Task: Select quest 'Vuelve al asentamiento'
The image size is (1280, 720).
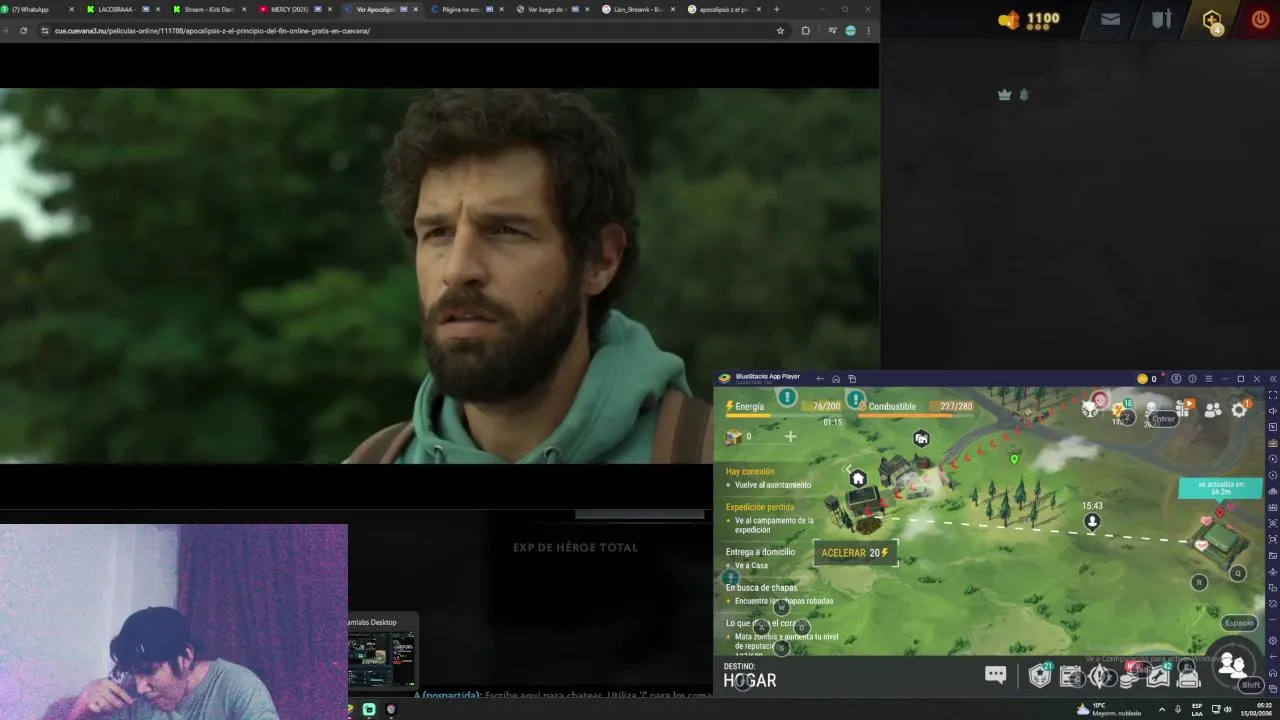Action: click(773, 485)
